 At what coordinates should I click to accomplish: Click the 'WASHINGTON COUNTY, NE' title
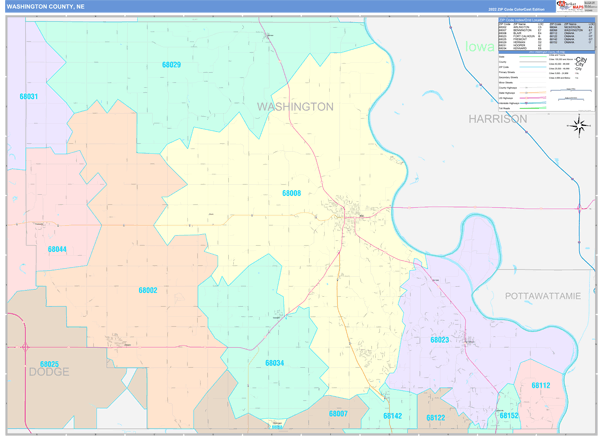(x=46, y=6)
